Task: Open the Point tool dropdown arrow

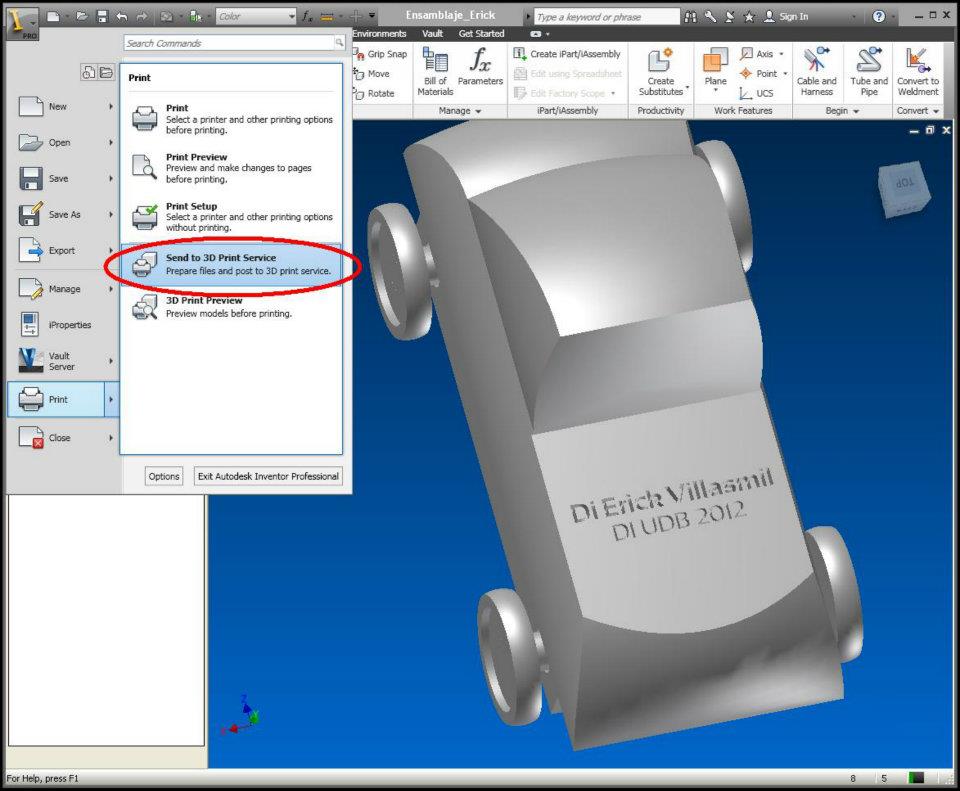Action: [x=785, y=73]
